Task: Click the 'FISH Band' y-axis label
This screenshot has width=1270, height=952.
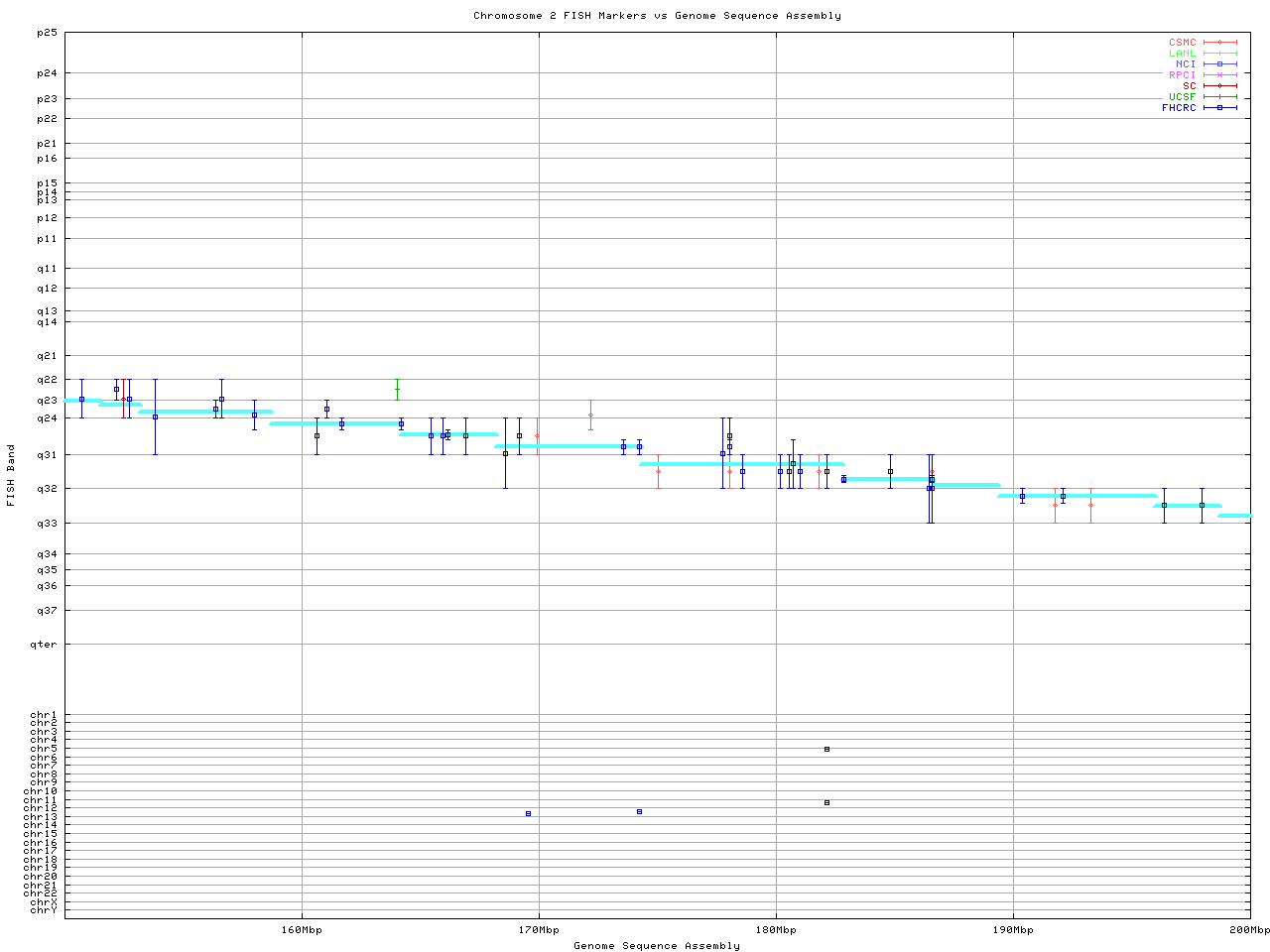Action: (x=12, y=475)
